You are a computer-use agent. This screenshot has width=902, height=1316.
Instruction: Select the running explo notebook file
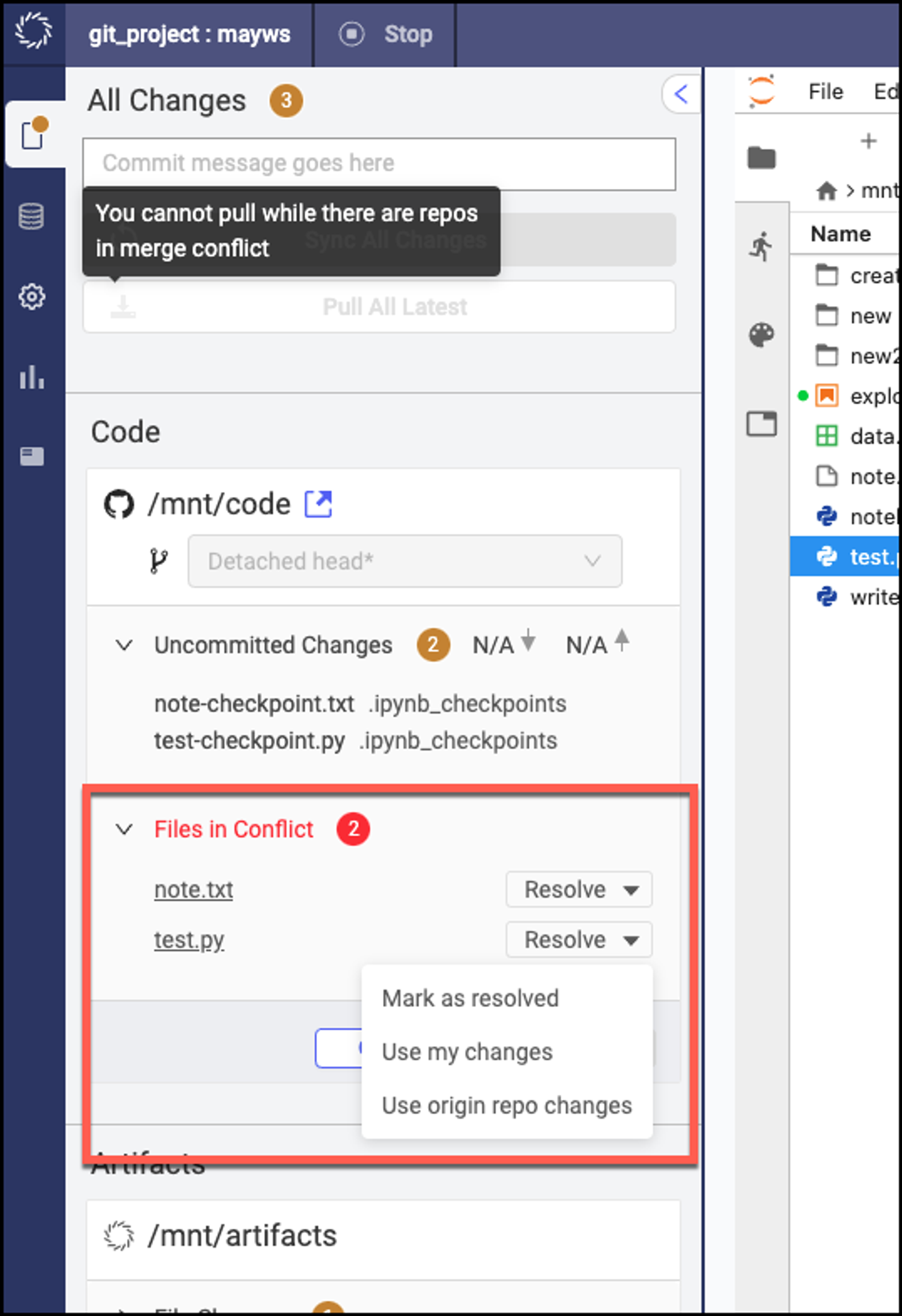pos(844,396)
